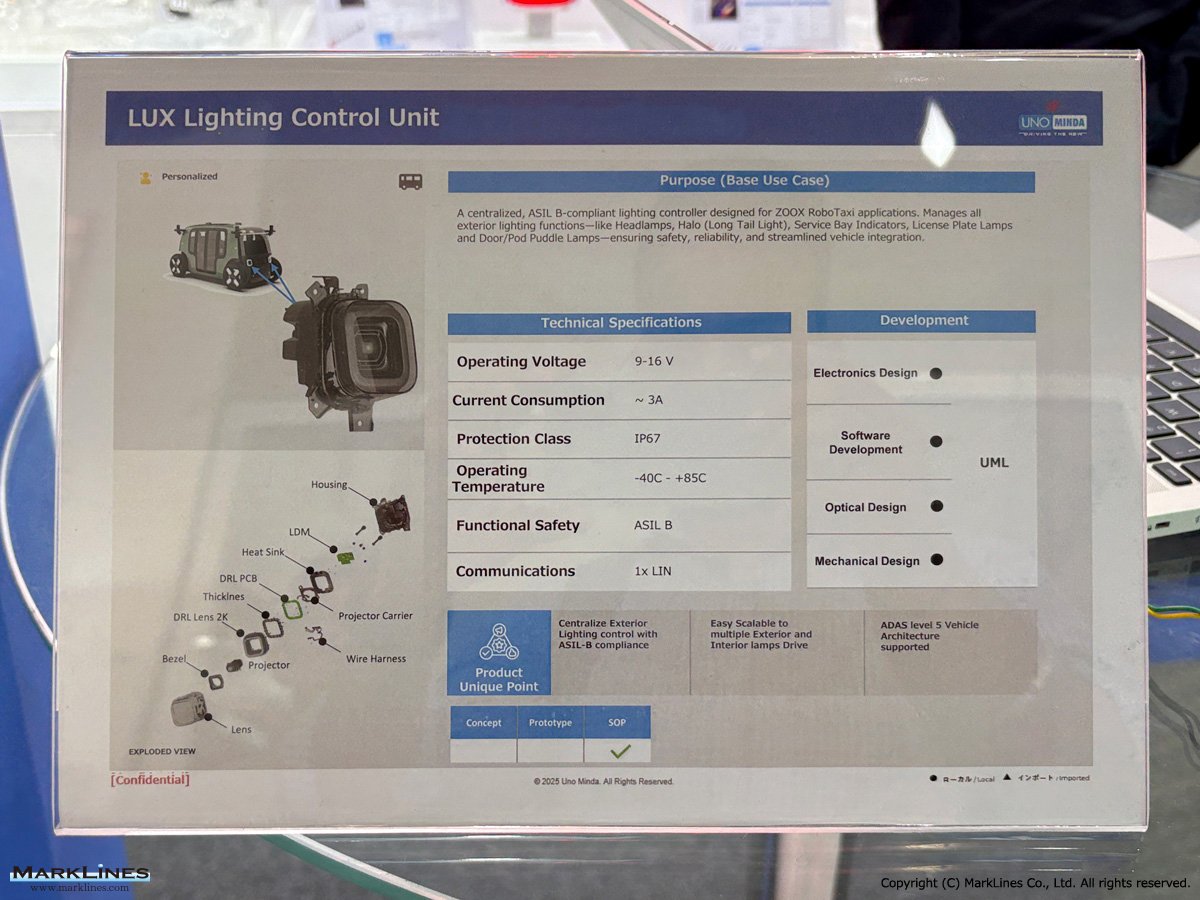
Task: Click the Lens part in the exploded view
Action: (188, 709)
